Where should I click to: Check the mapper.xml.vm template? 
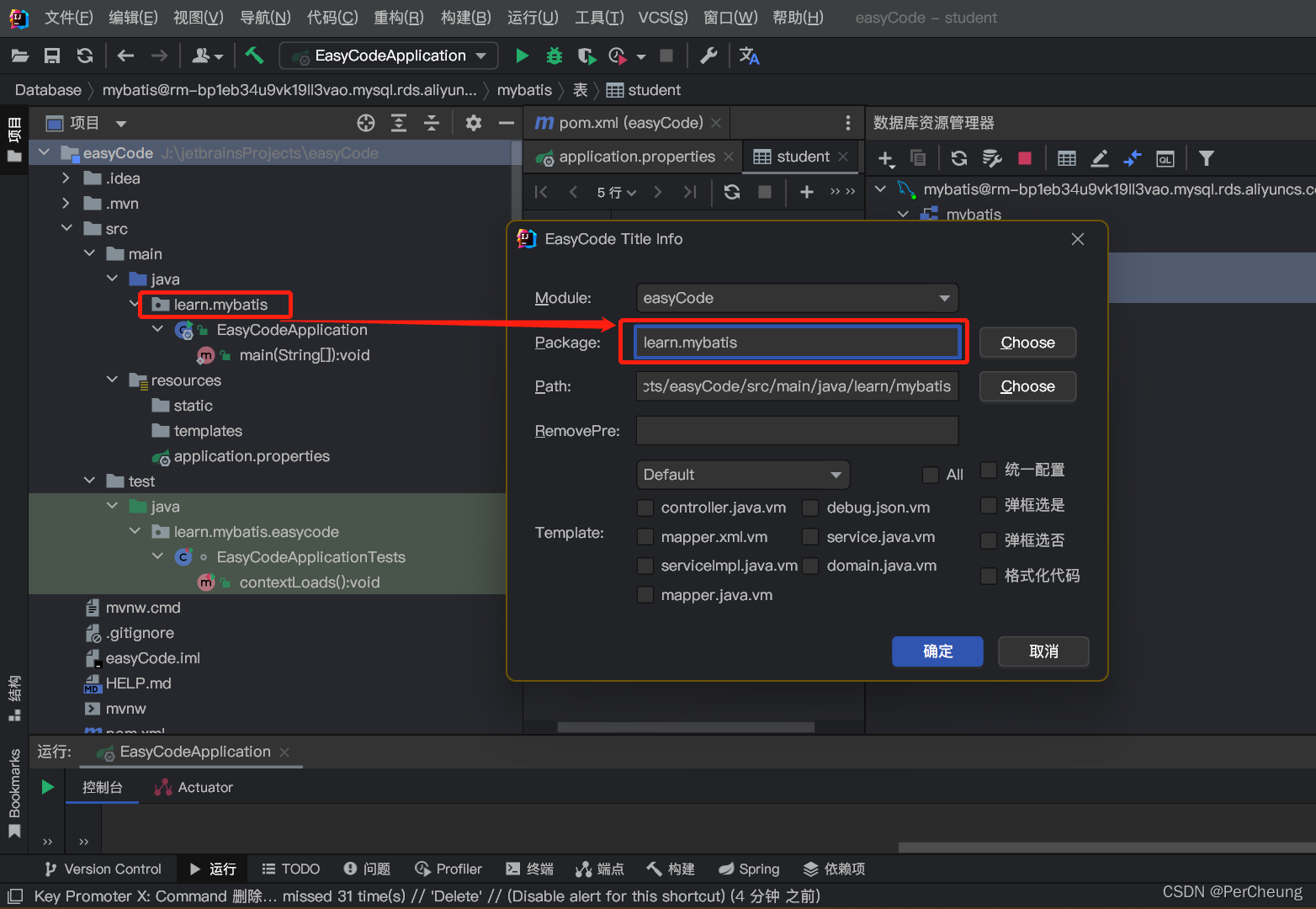645,537
